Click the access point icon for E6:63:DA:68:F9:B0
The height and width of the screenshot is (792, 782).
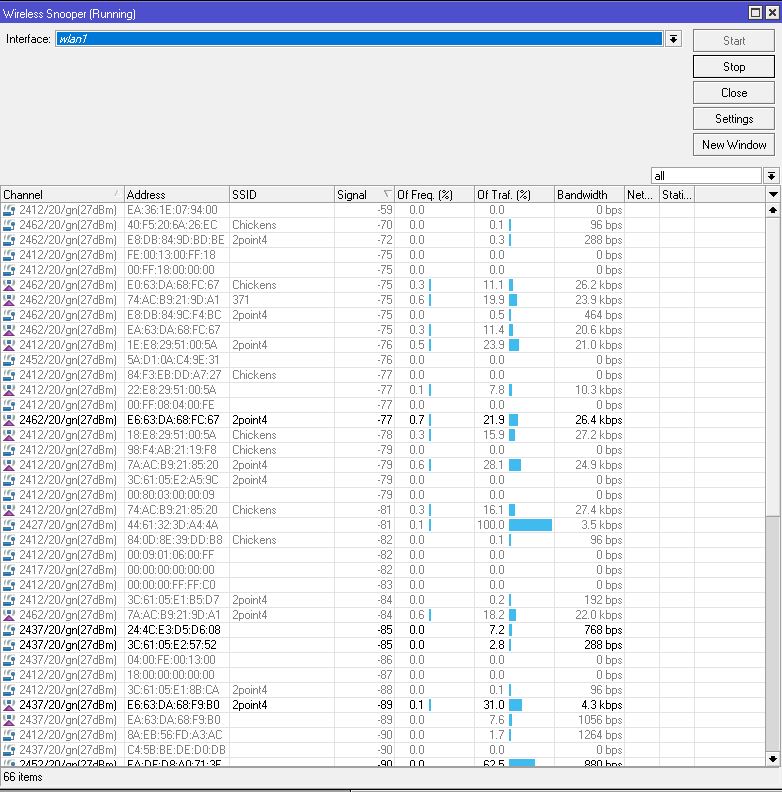[x=9, y=705]
